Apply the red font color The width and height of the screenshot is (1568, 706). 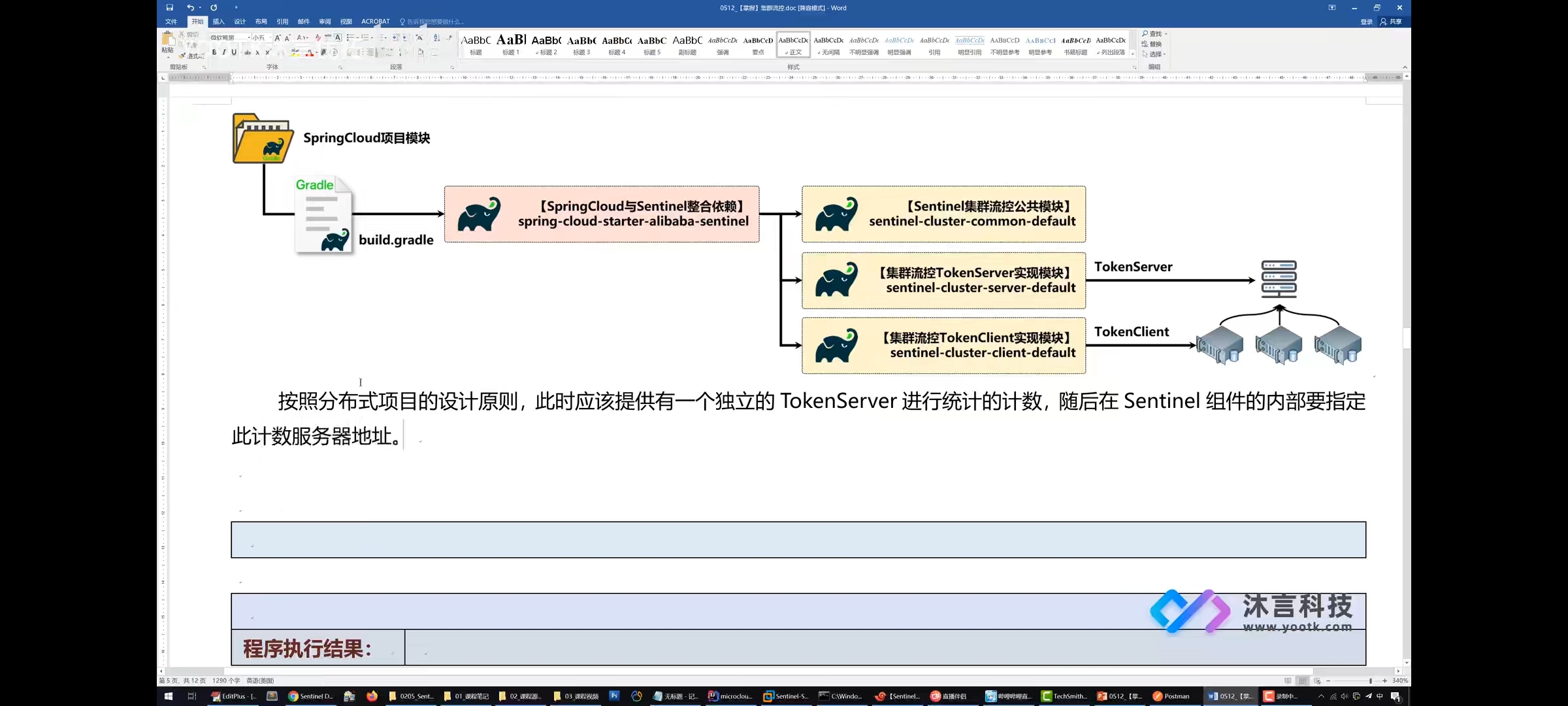tap(310, 52)
